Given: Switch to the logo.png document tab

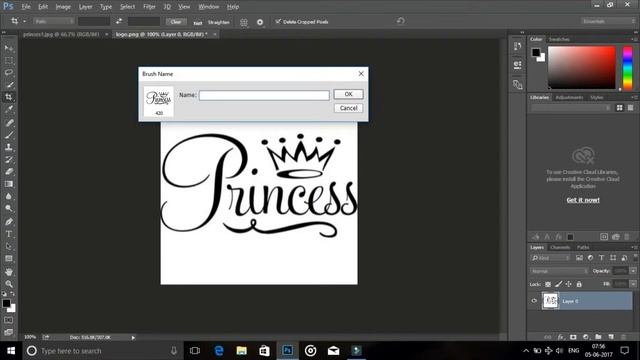Looking at the screenshot, I should click(162, 34).
